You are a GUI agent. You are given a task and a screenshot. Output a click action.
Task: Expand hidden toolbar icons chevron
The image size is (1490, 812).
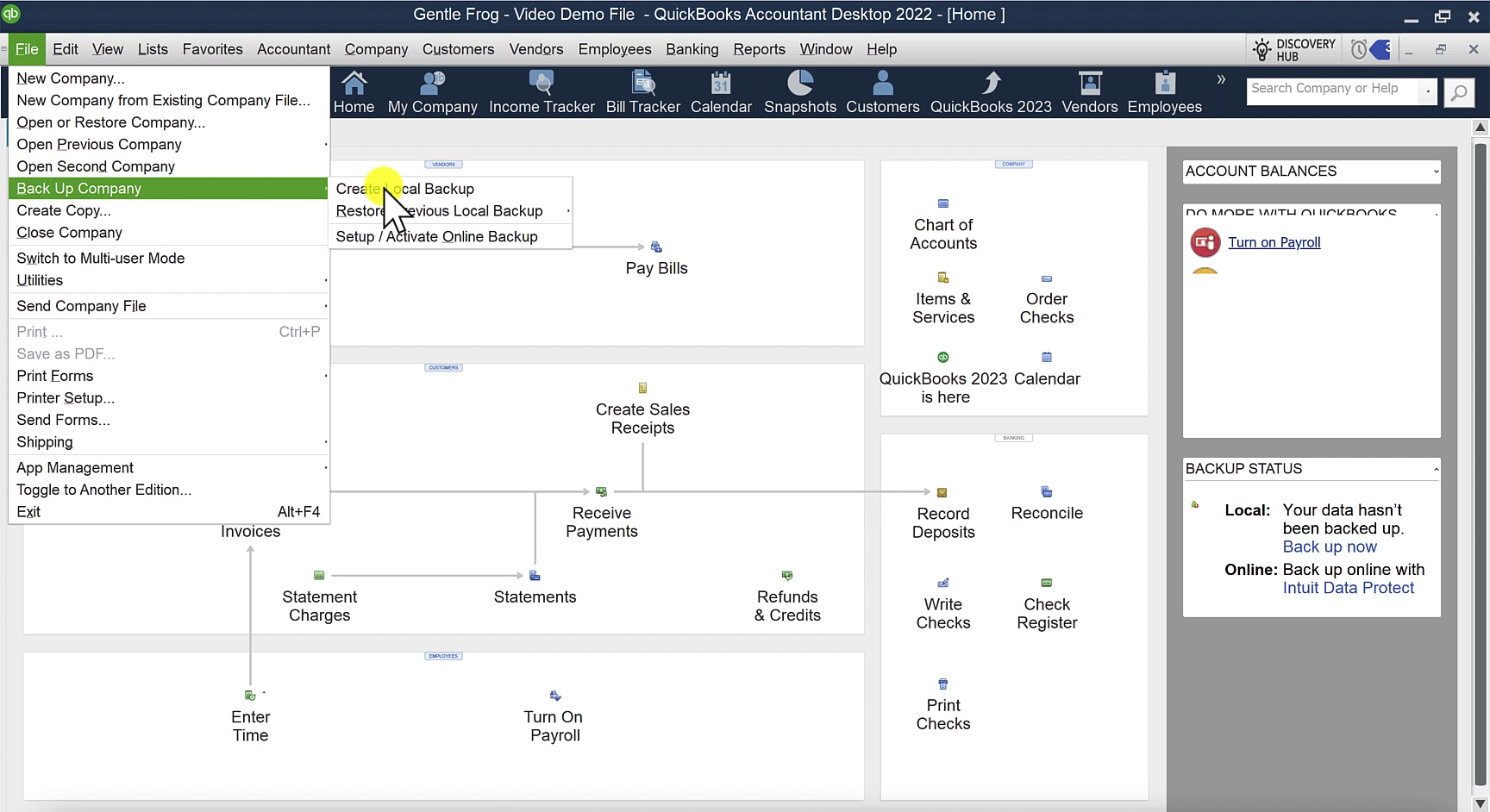(x=1221, y=79)
